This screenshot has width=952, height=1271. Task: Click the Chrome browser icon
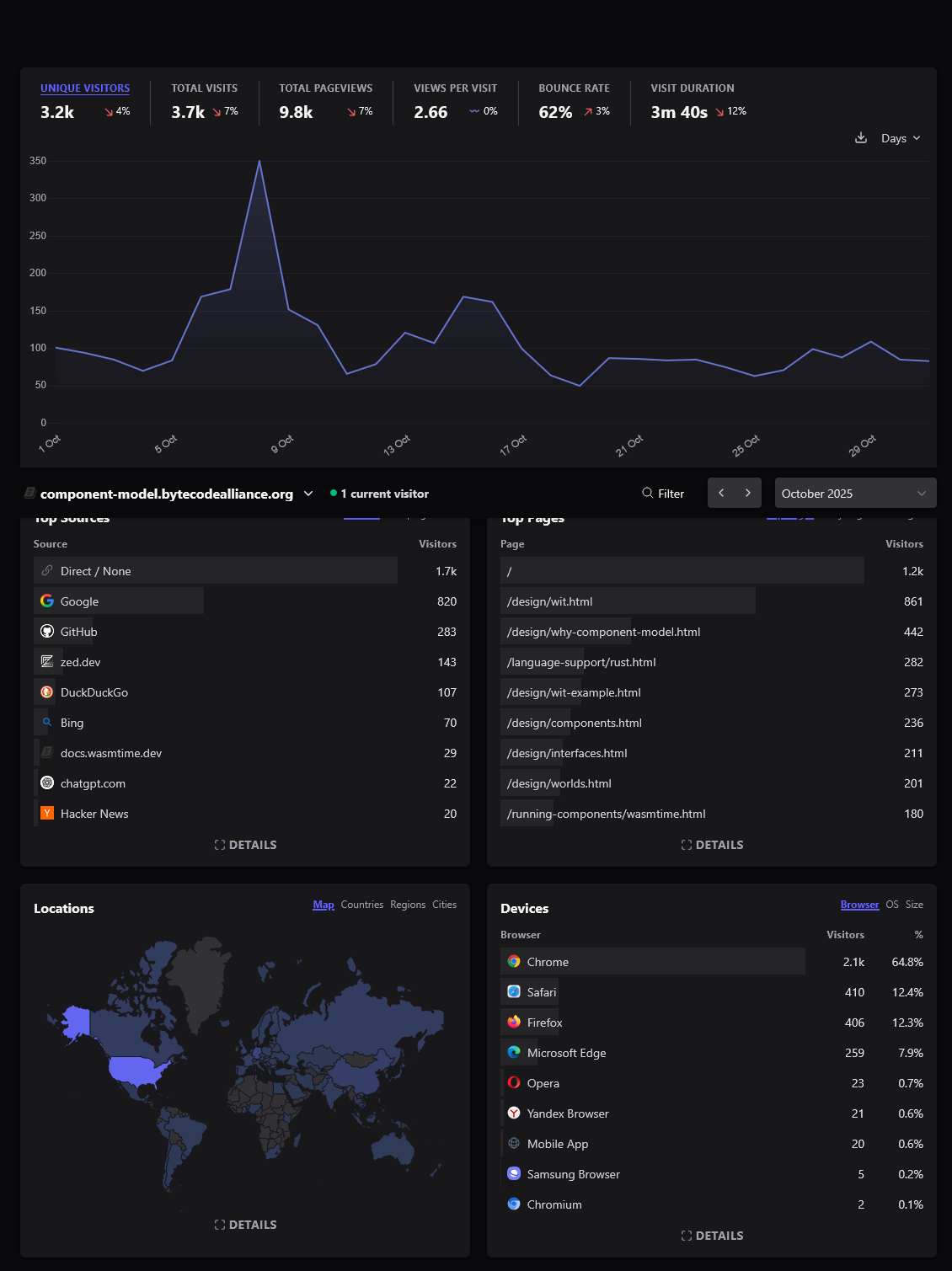514,962
